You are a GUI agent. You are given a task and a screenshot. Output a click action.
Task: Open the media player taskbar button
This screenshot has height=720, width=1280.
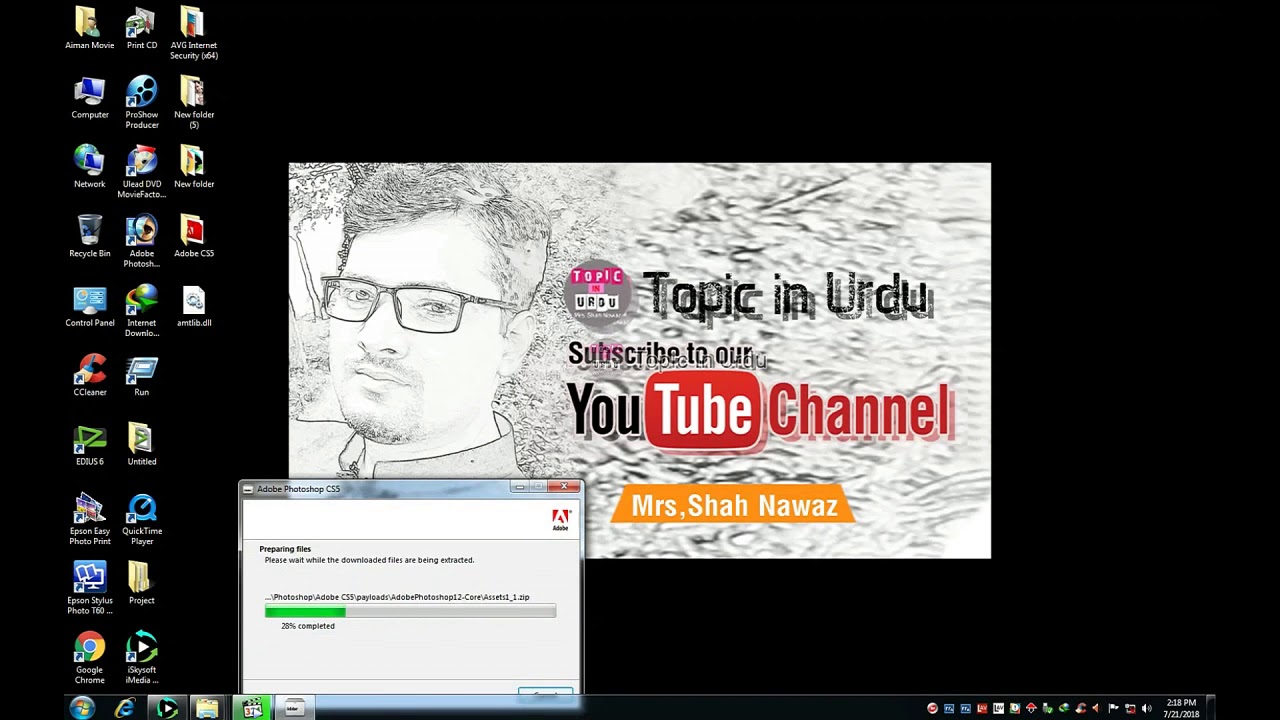click(166, 708)
